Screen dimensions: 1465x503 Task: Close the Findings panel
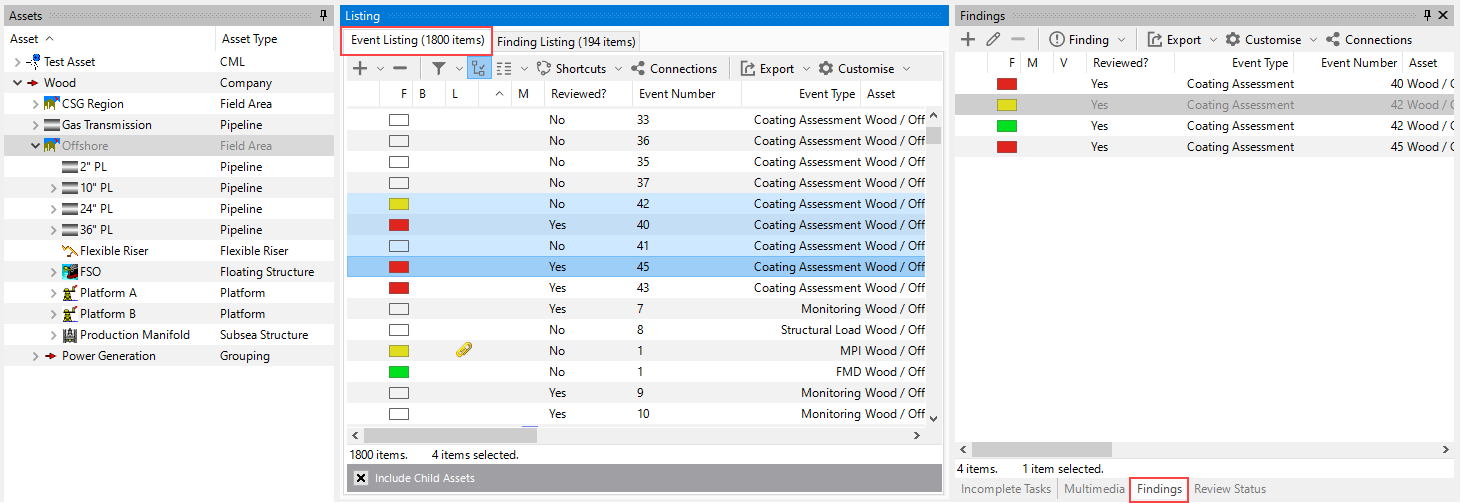coord(1443,15)
